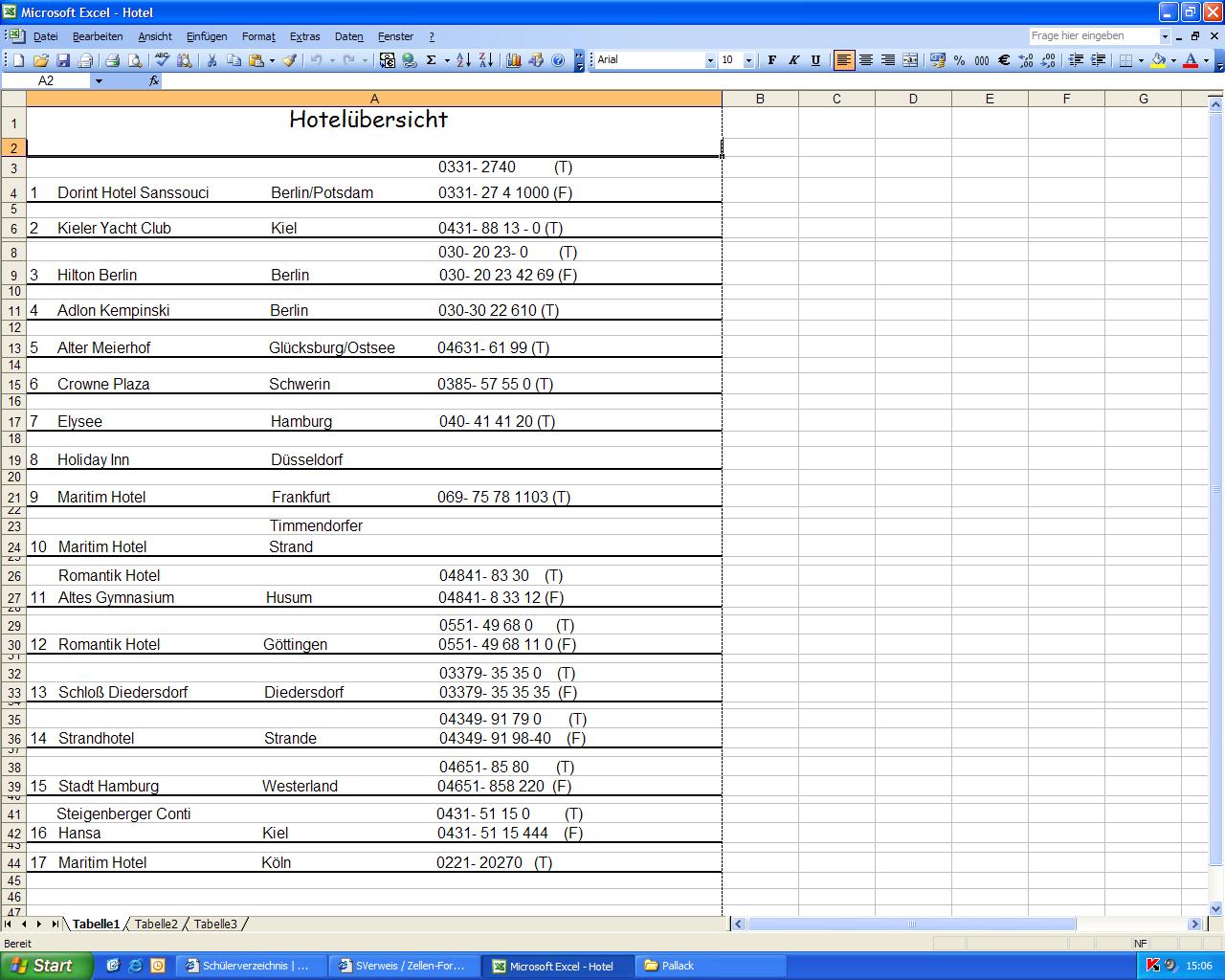Viewport: 1225px width, 980px height.
Task: Launch the Chart Wizard icon
Action: click(513, 60)
